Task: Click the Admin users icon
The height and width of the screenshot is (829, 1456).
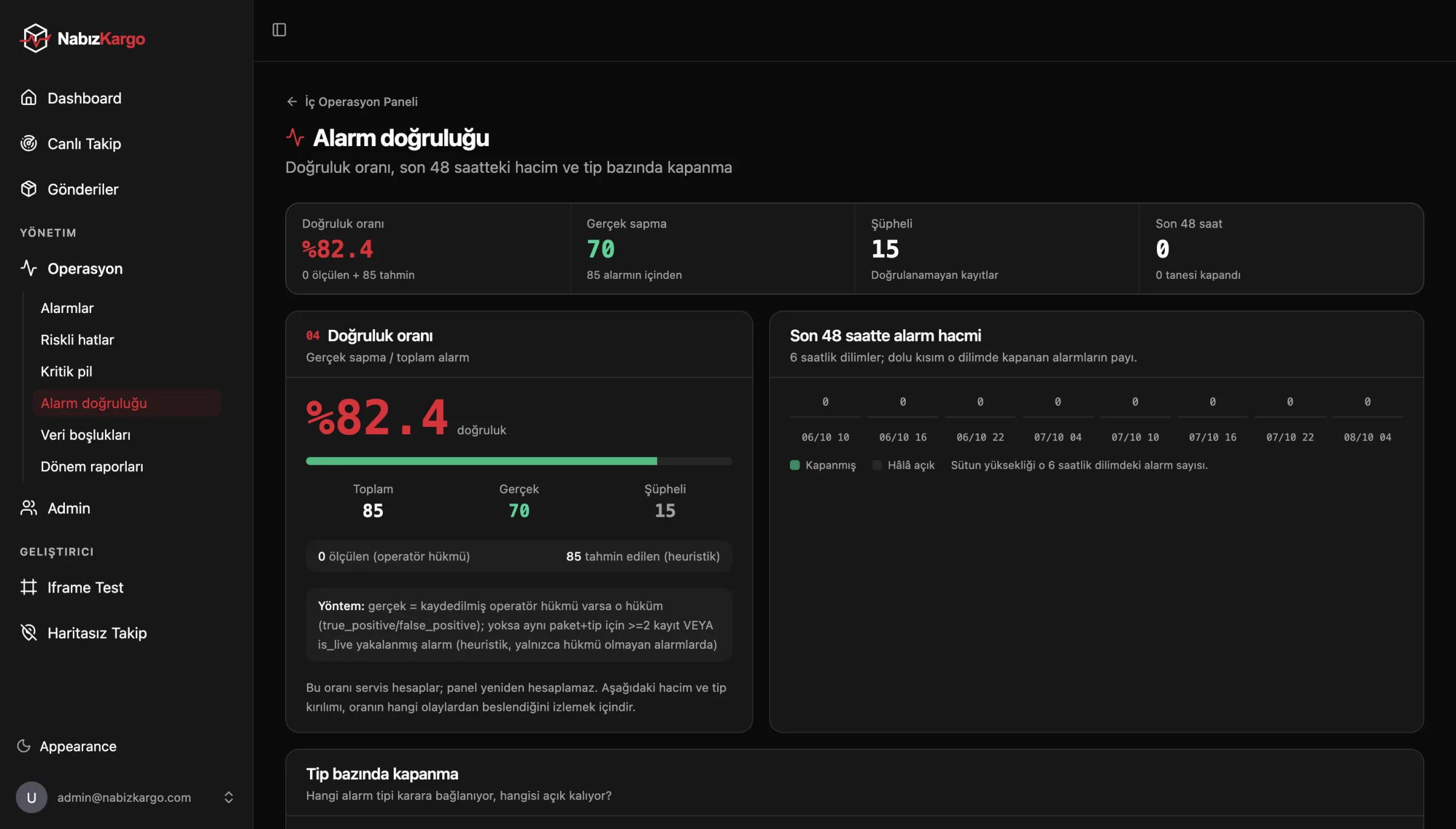Action: pos(29,508)
